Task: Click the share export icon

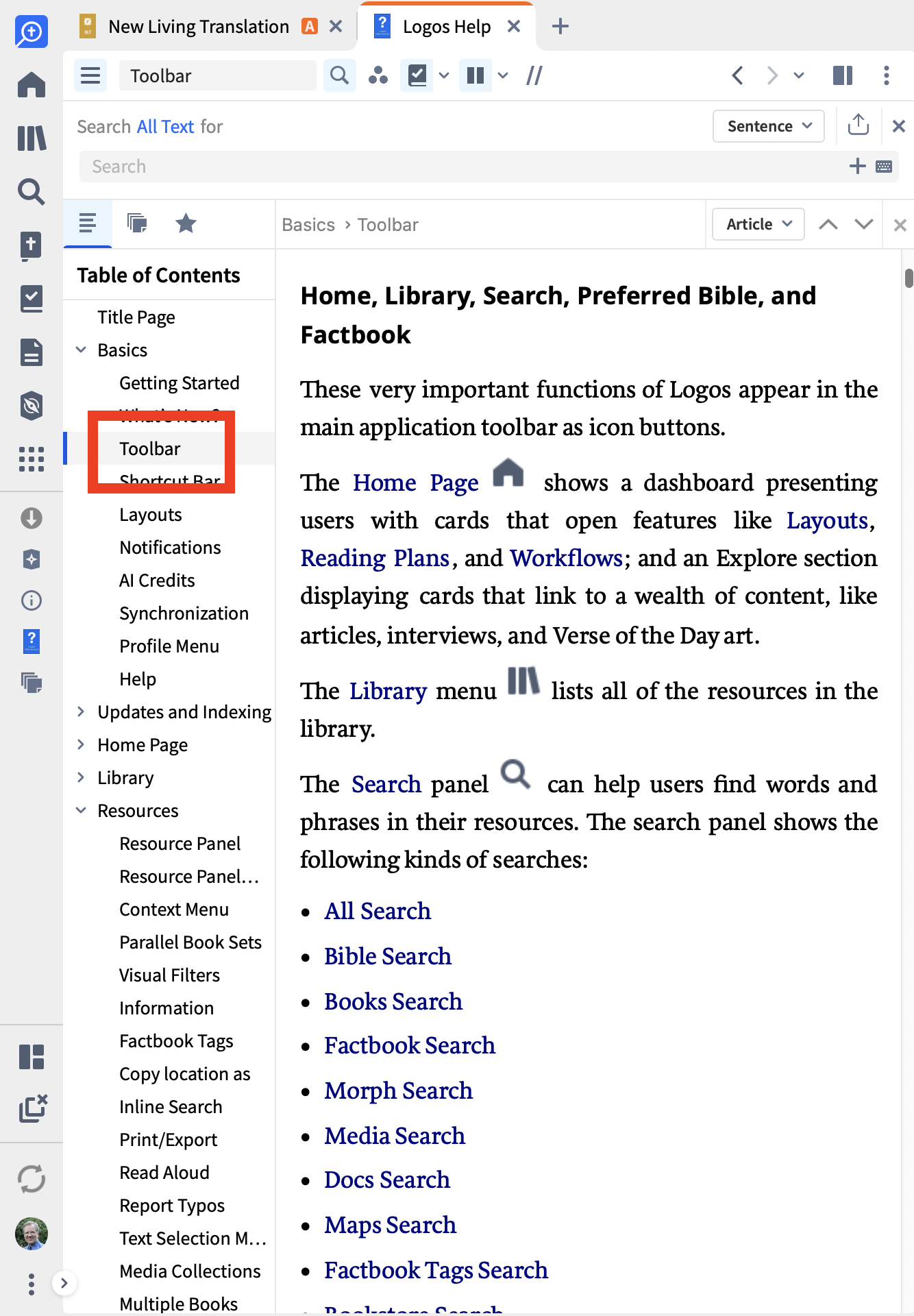Action: pos(859,125)
